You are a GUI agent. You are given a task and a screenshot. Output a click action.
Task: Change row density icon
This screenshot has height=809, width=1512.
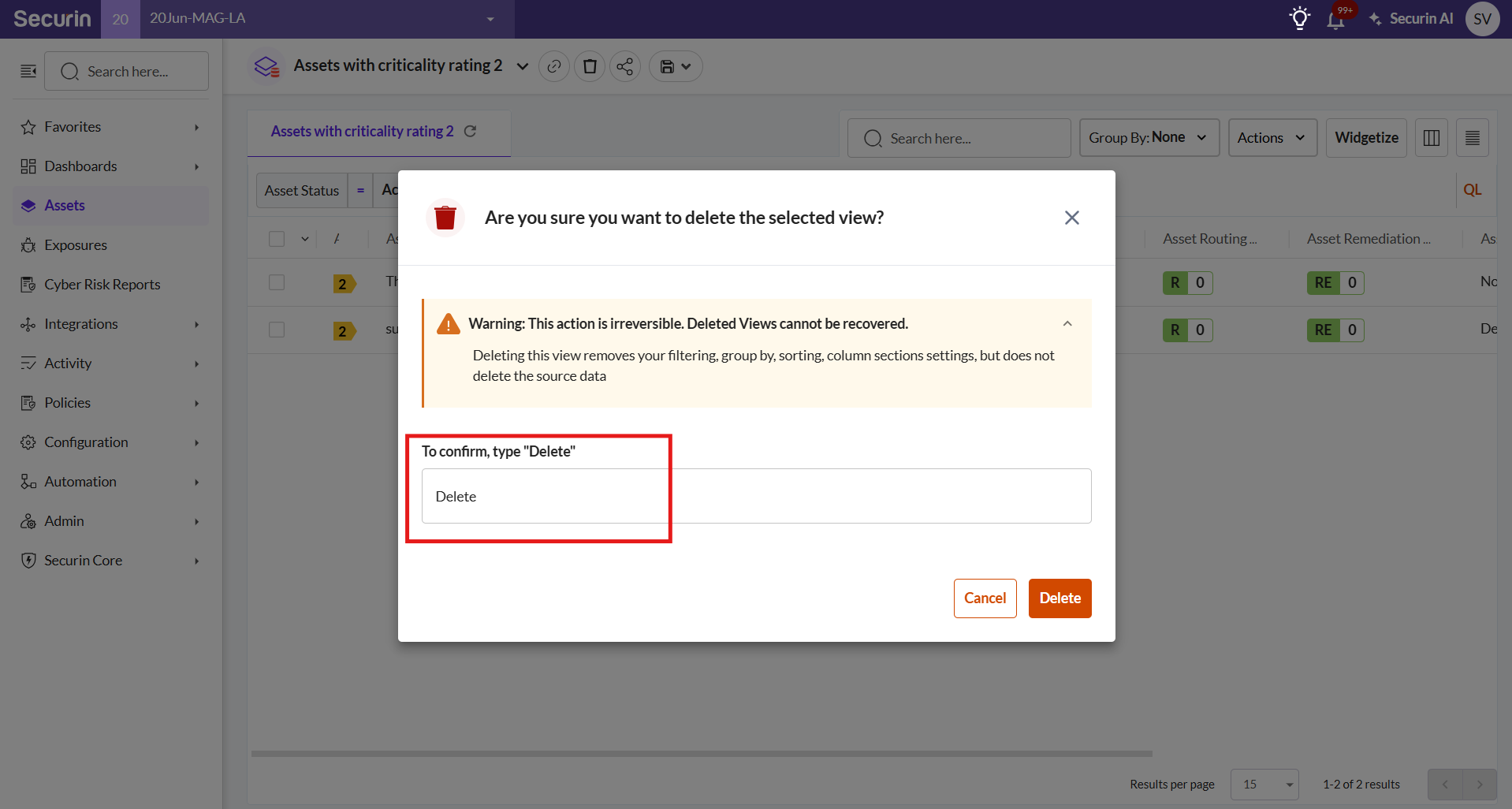(x=1473, y=138)
